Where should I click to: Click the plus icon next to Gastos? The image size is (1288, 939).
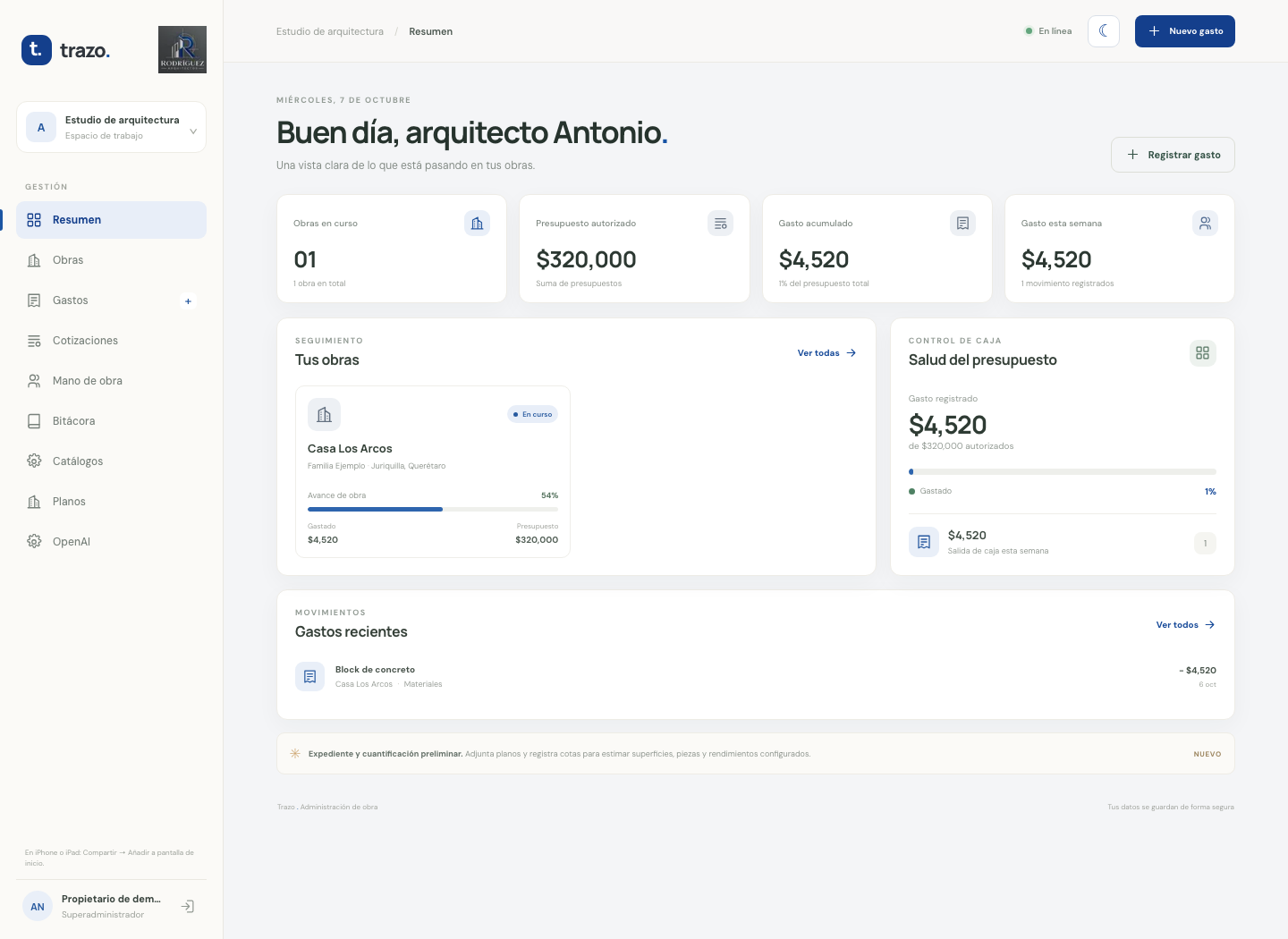coord(188,301)
